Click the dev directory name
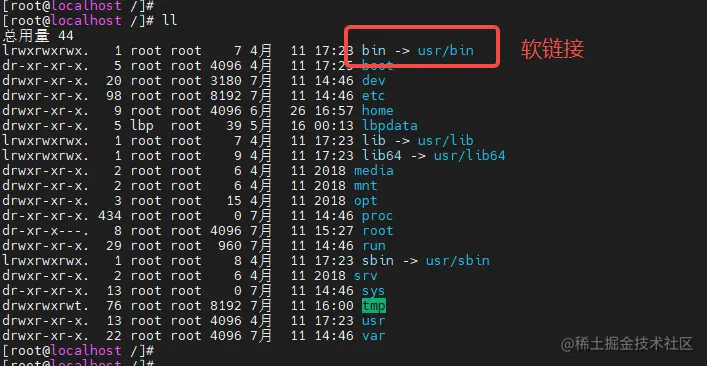The width and height of the screenshot is (707, 366). click(373, 81)
